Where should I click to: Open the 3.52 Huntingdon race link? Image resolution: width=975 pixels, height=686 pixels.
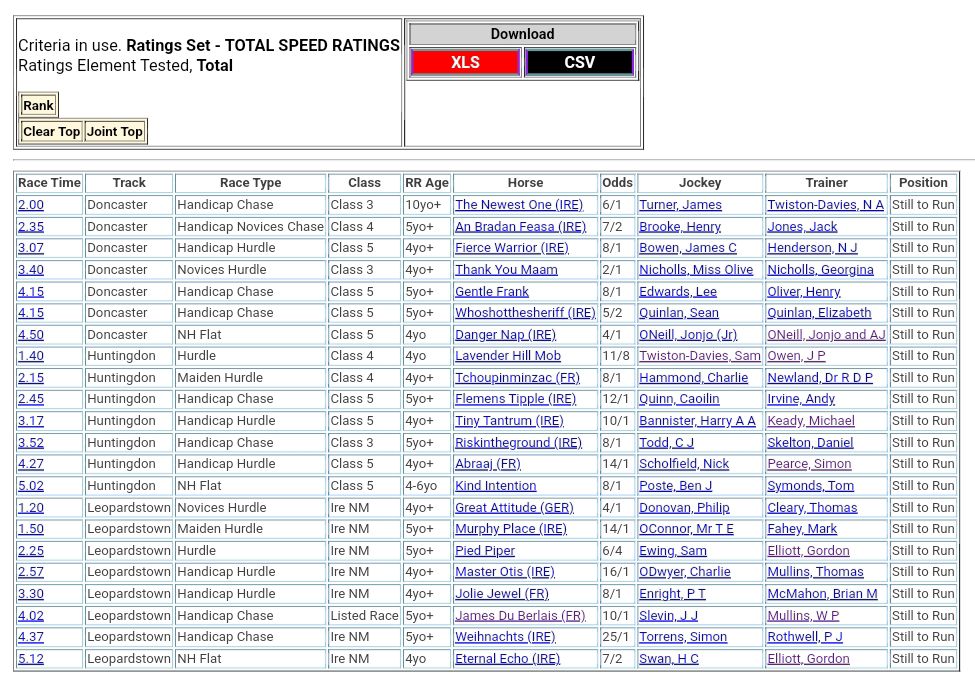(31, 443)
